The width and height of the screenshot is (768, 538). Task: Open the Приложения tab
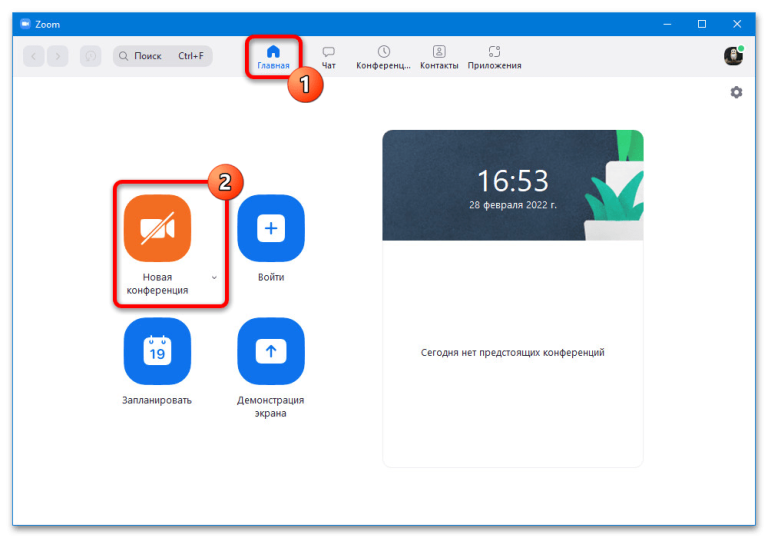tap(494, 57)
